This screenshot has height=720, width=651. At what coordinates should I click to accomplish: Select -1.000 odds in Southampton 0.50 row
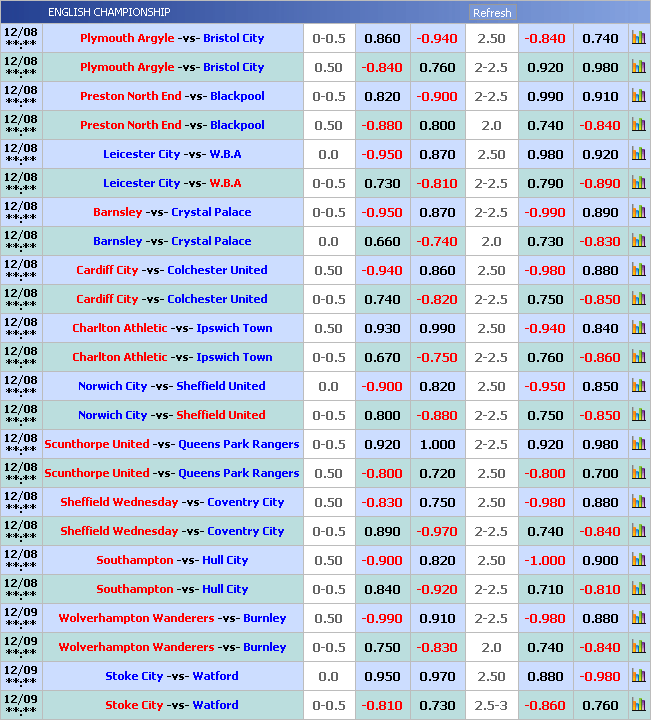click(x=545, y=561)
